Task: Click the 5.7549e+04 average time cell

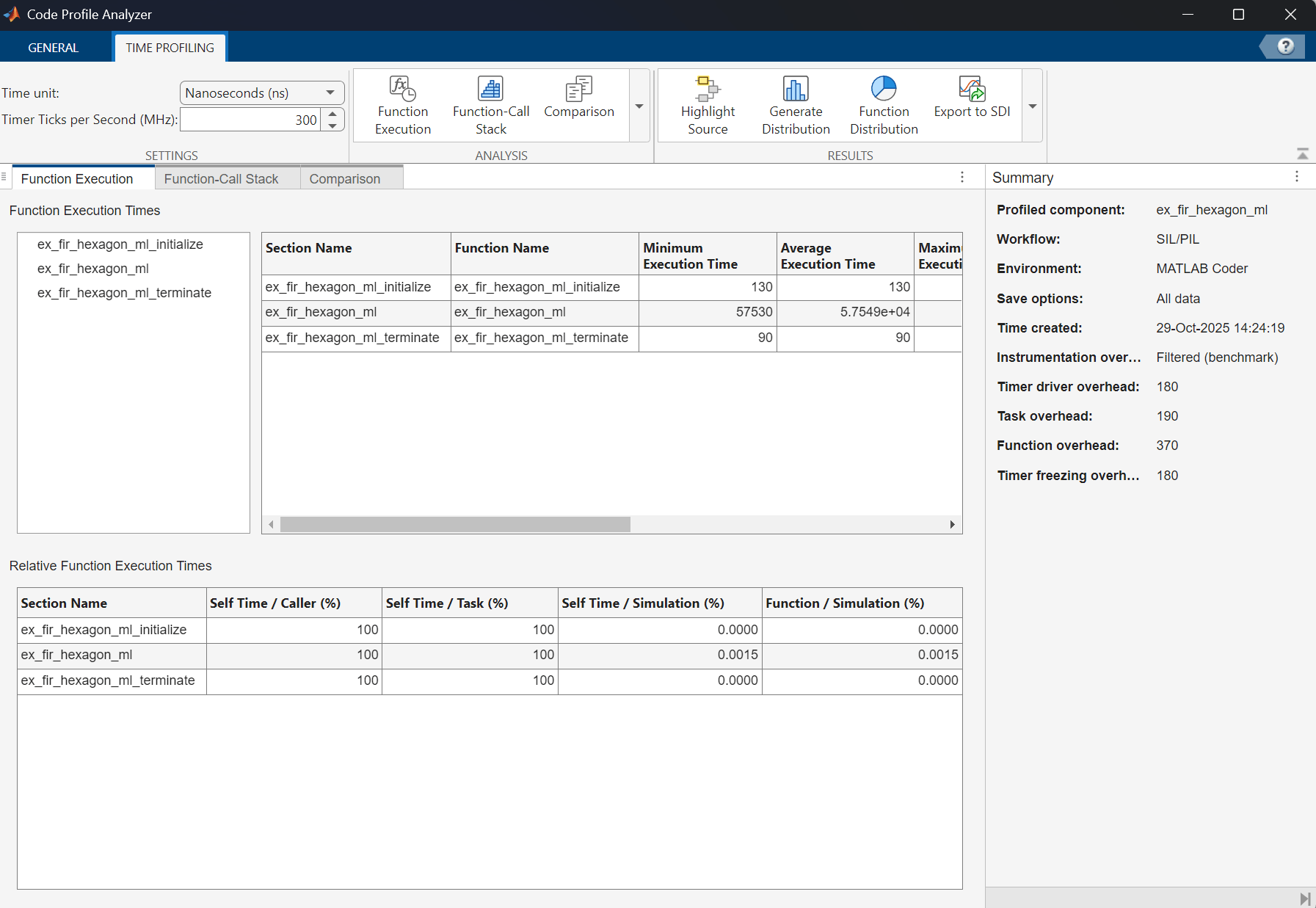Action: [846, 312]
